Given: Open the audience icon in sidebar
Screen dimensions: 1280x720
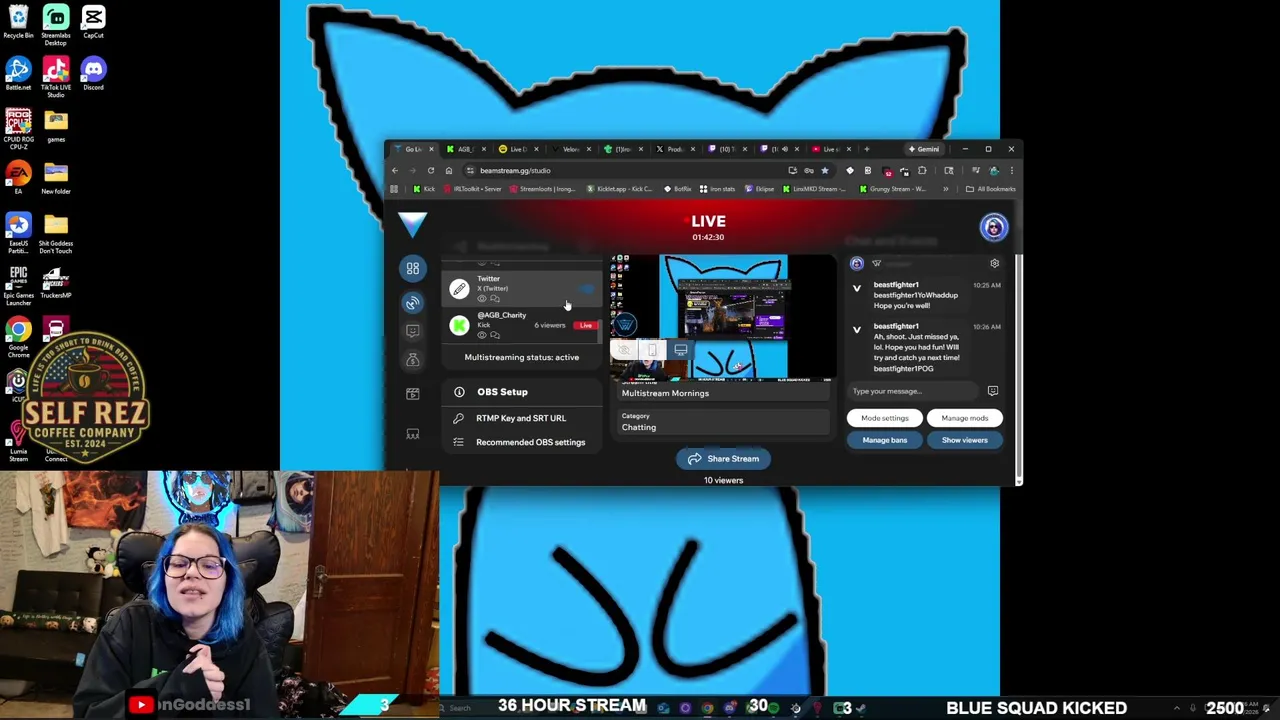Looking at the screenshot, I should (412, 434).
